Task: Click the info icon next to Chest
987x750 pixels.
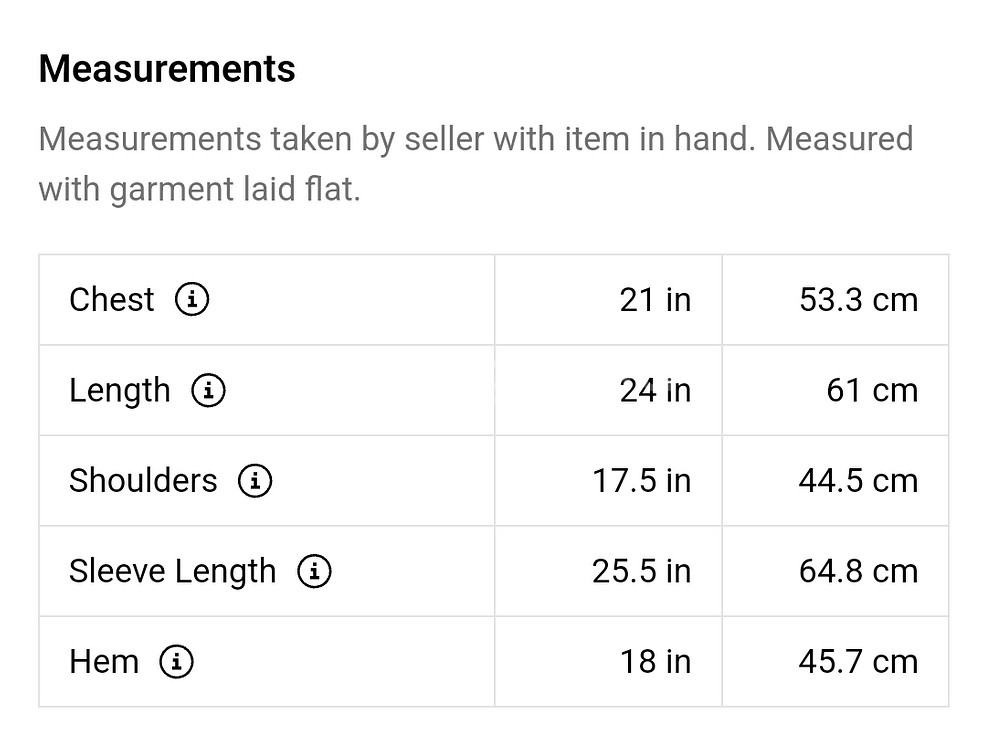Action: [192, 299]
